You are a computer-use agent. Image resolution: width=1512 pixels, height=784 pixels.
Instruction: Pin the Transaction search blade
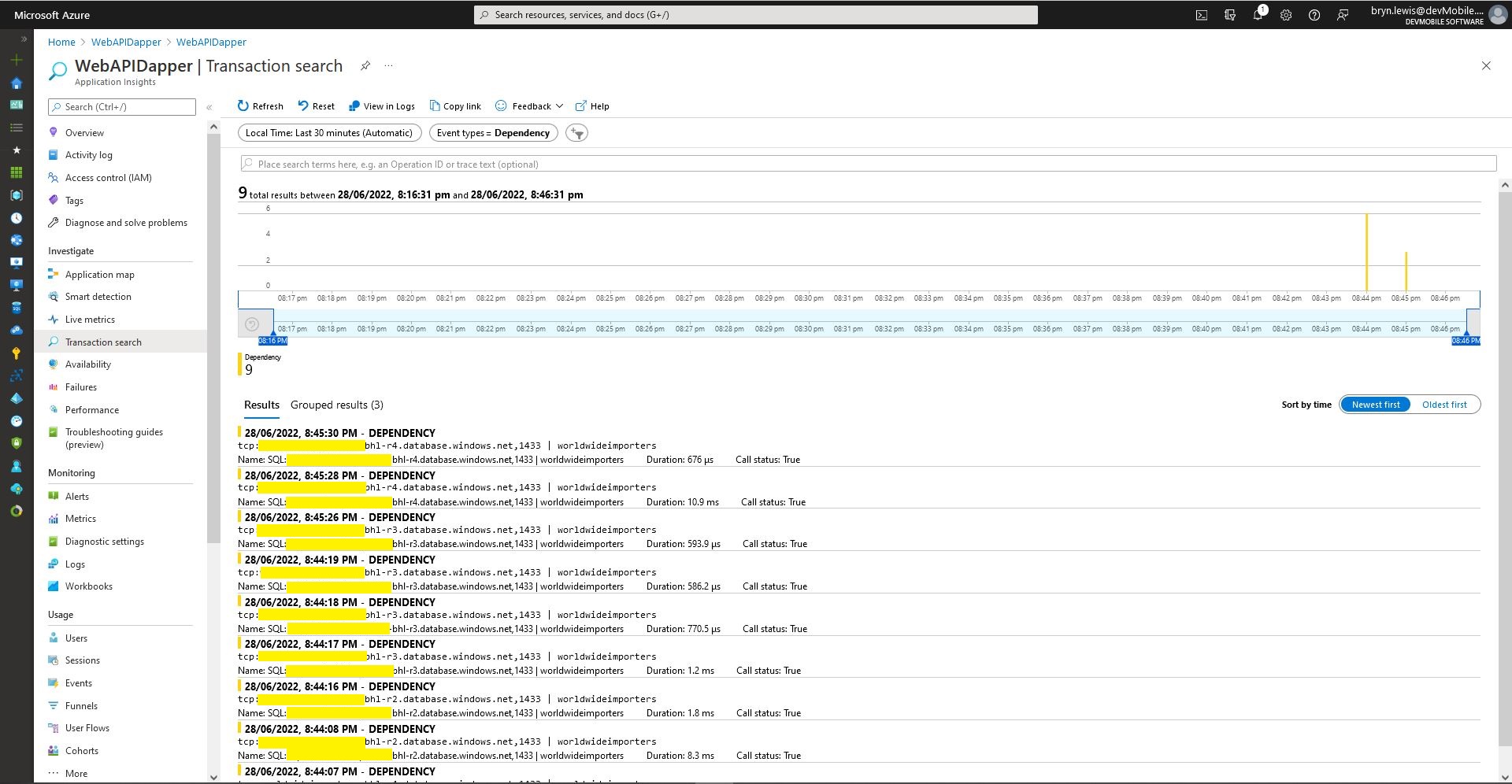(365, 66)
